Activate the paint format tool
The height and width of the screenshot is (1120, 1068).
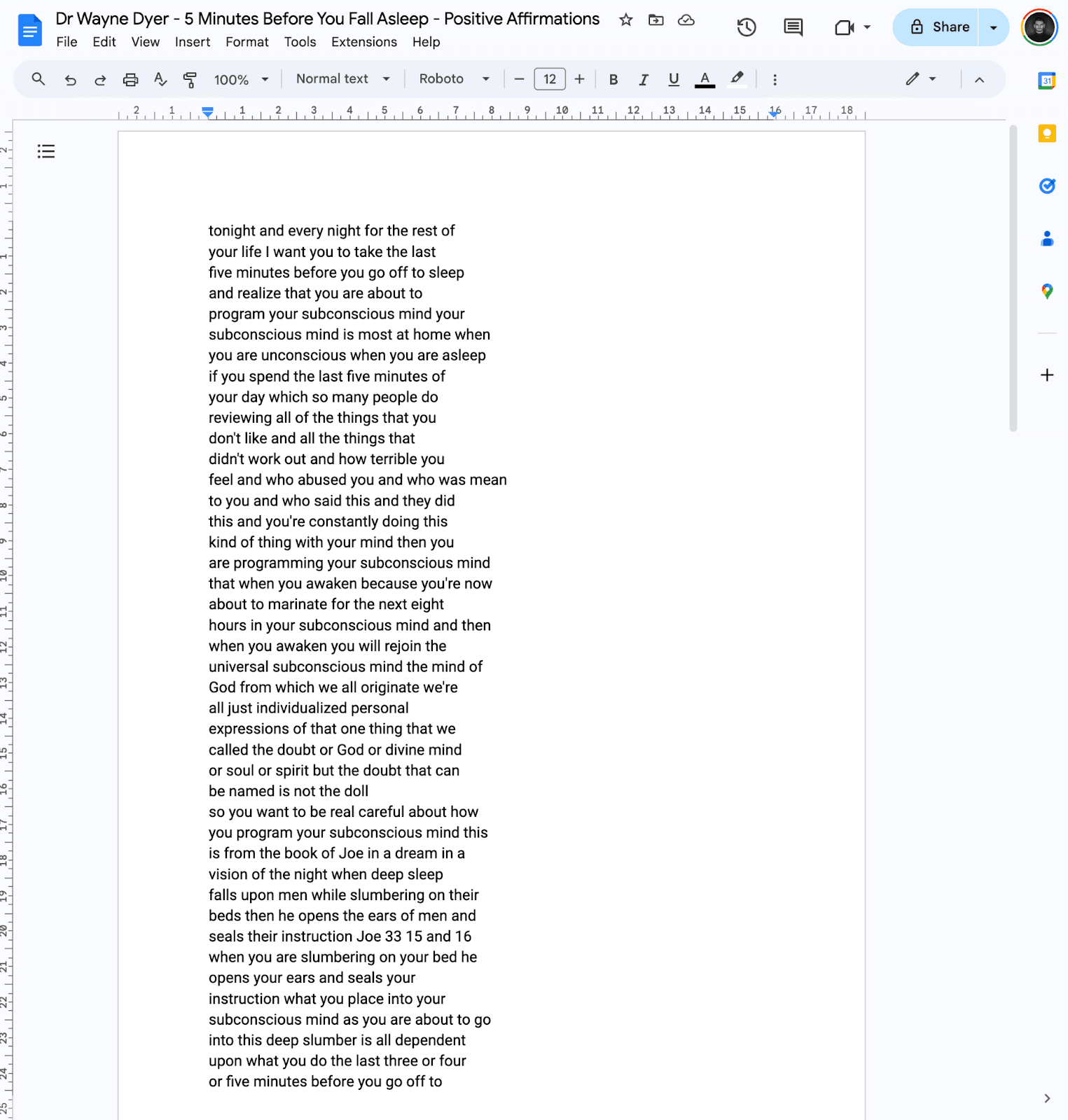[x=190, y=80]
